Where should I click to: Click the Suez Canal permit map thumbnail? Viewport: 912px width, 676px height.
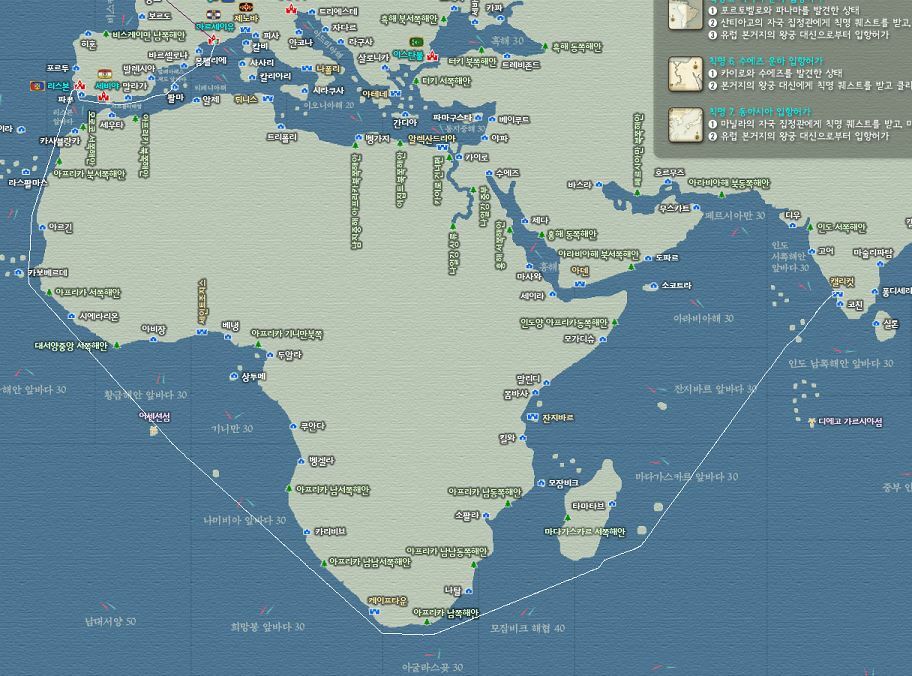pyautogui.click(x=685, y=73)
